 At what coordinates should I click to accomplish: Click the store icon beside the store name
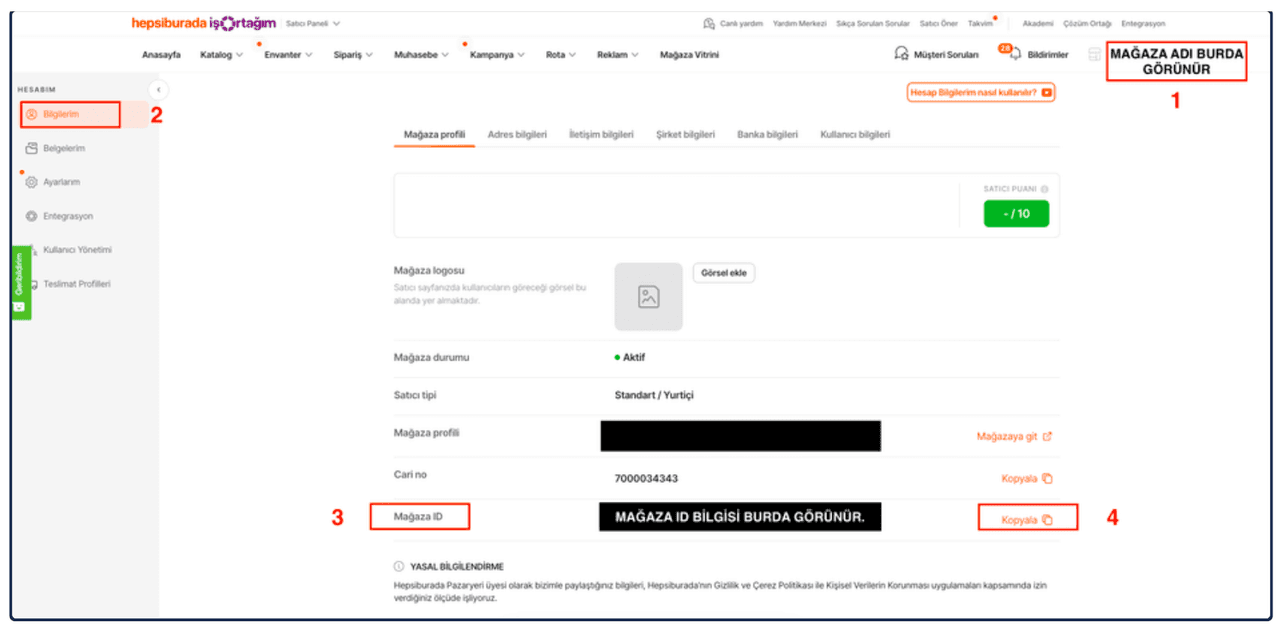pos(1094,55)
